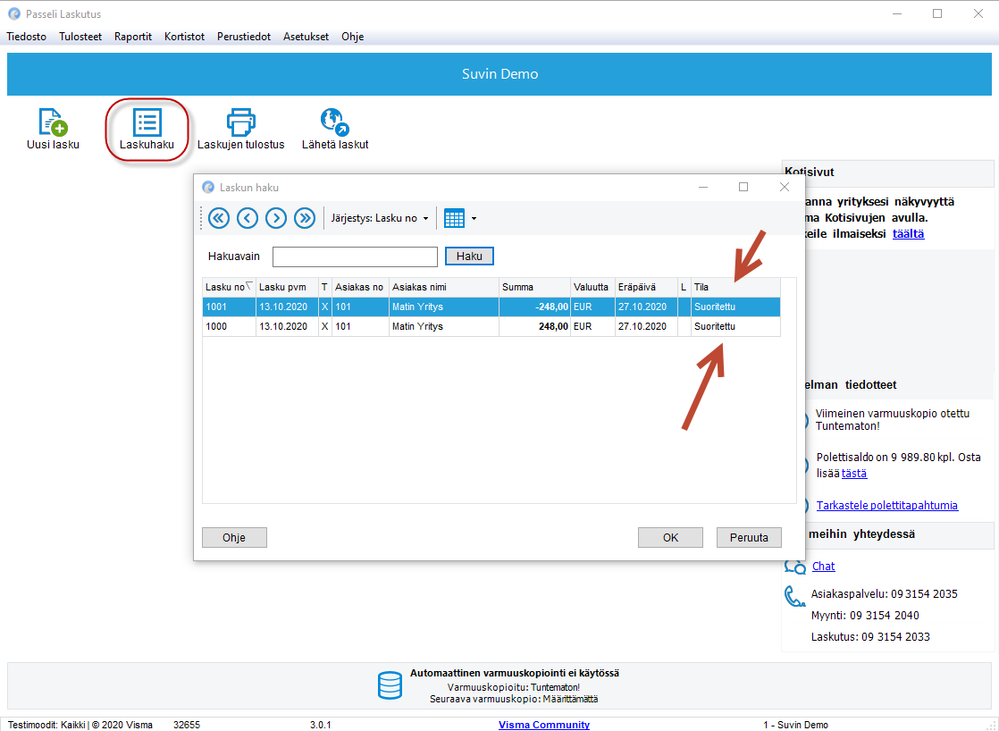
Task: Click the Sort by T column header
Action: [x=325, y=287]
